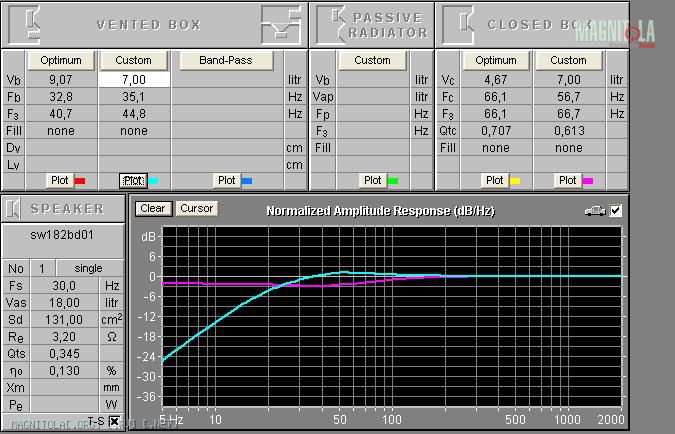675x434 pixels.
Task: Click the blue plot color swatch
Action: (x=247, y=181)
